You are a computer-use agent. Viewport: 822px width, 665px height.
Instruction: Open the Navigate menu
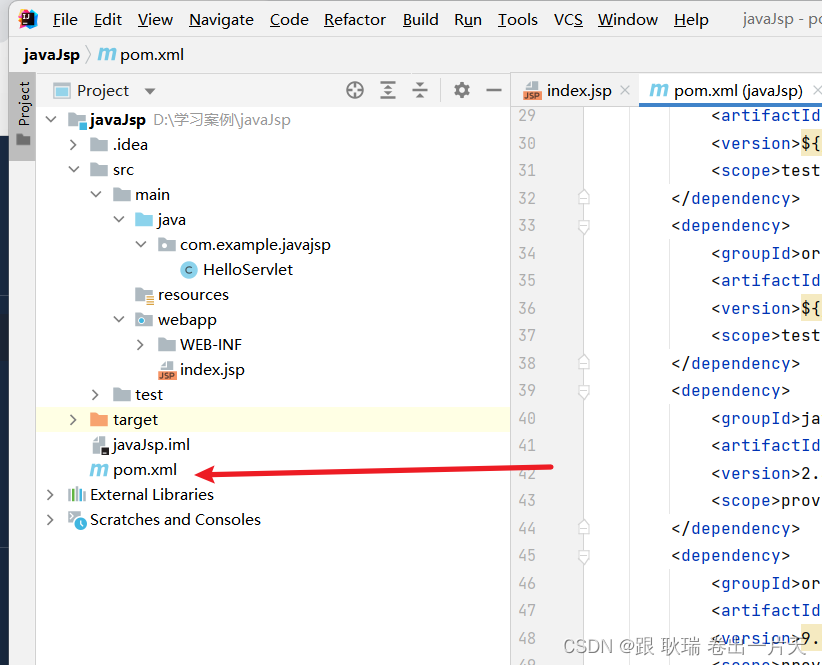click(x=221, y=20)
